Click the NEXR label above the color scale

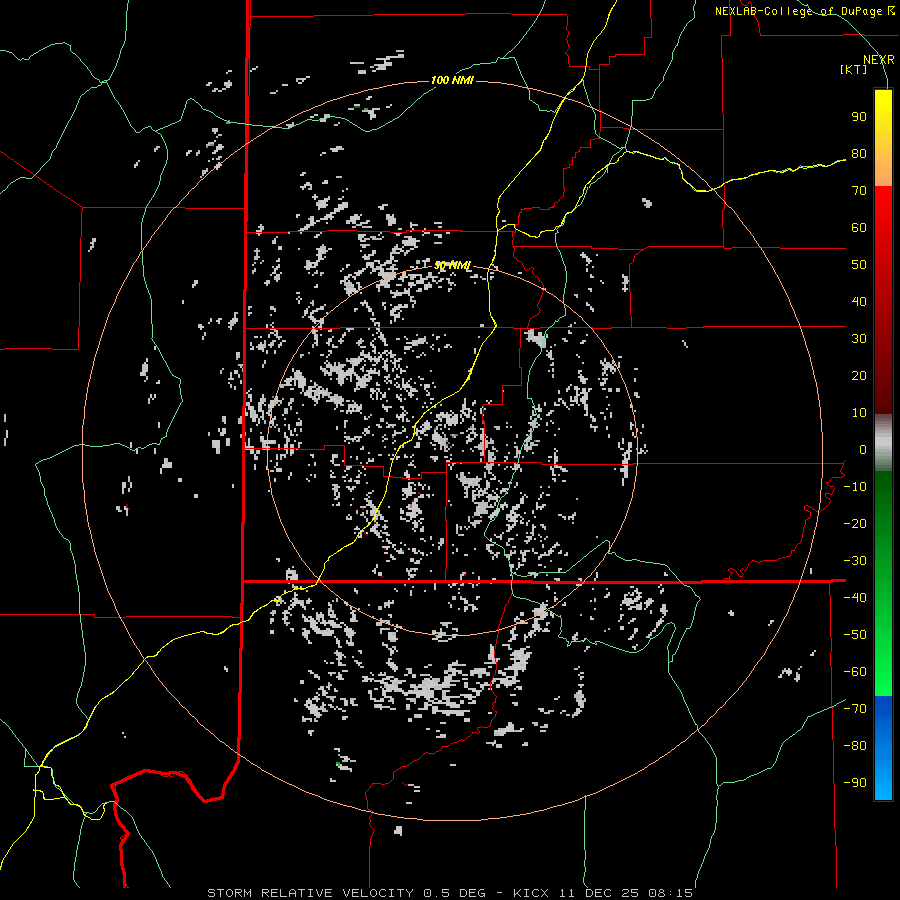pyautogui.click(x=878, y=60)
